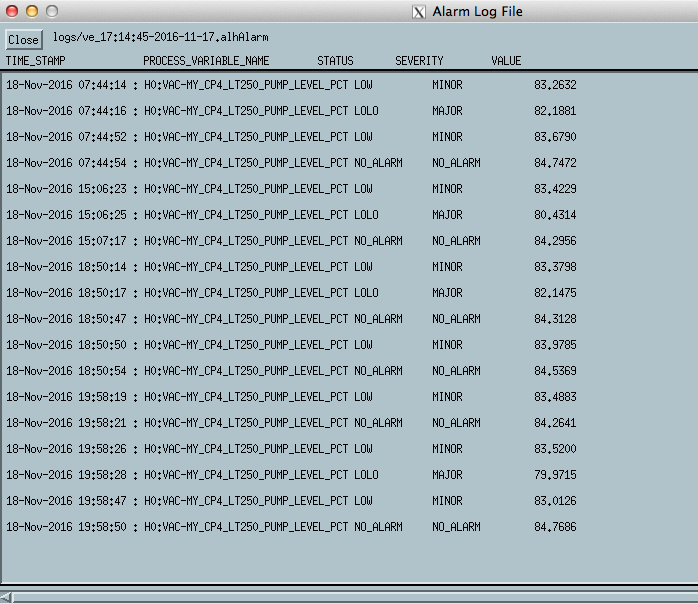
Task: Click the gray zoom window button
Action: tap(52, 11)
